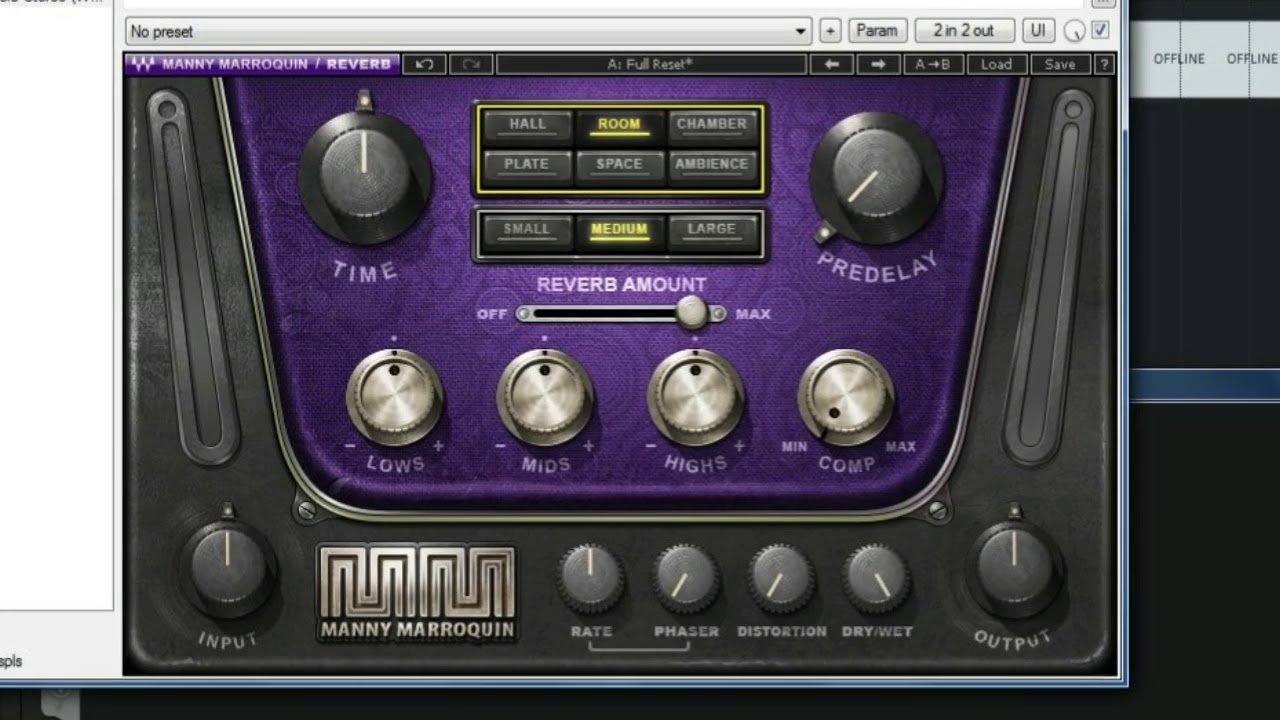The image size is (1280, 720).
Task: Click the Param button
Action: point(877,31)
